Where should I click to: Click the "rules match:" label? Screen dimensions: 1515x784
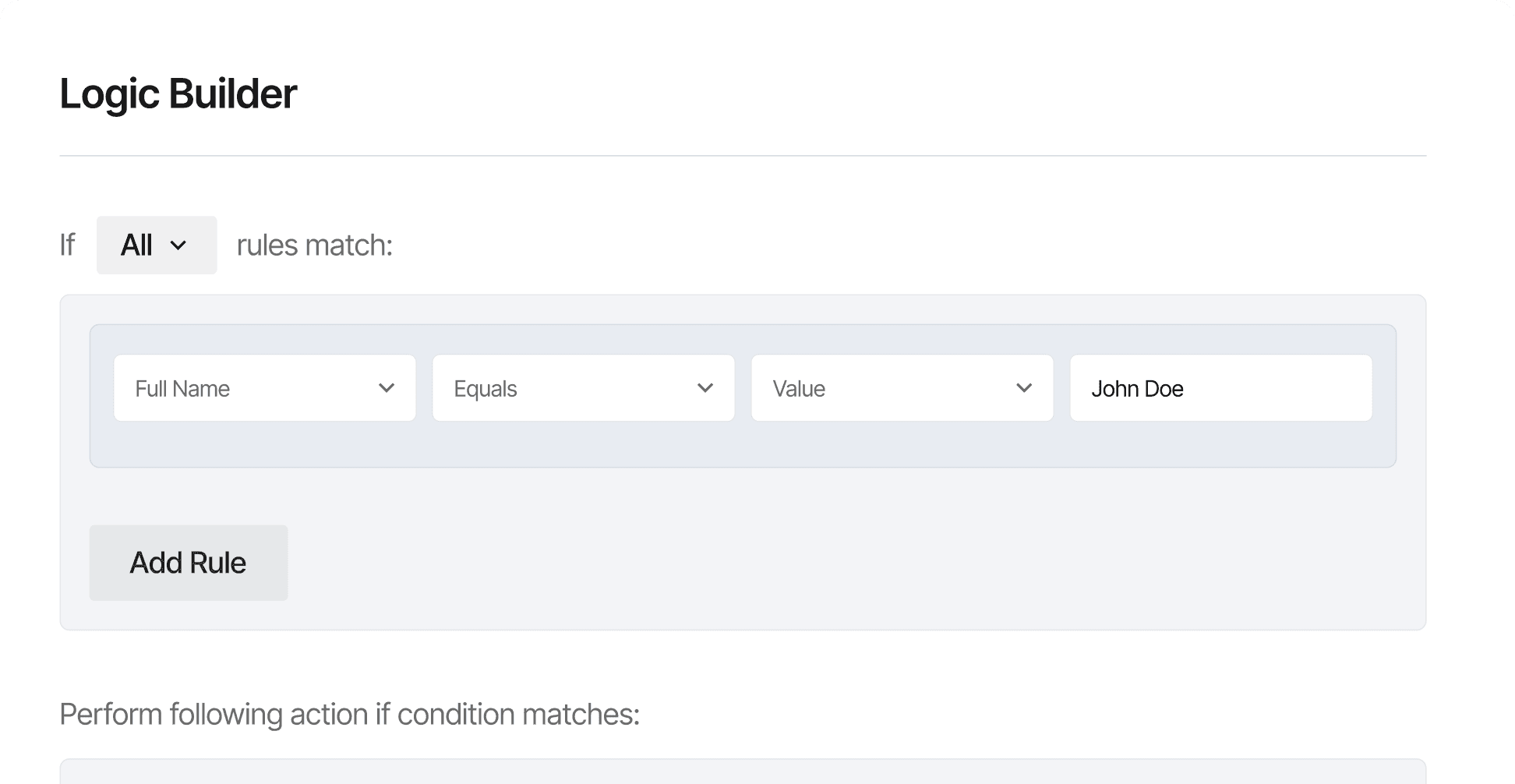coord(314,245)
